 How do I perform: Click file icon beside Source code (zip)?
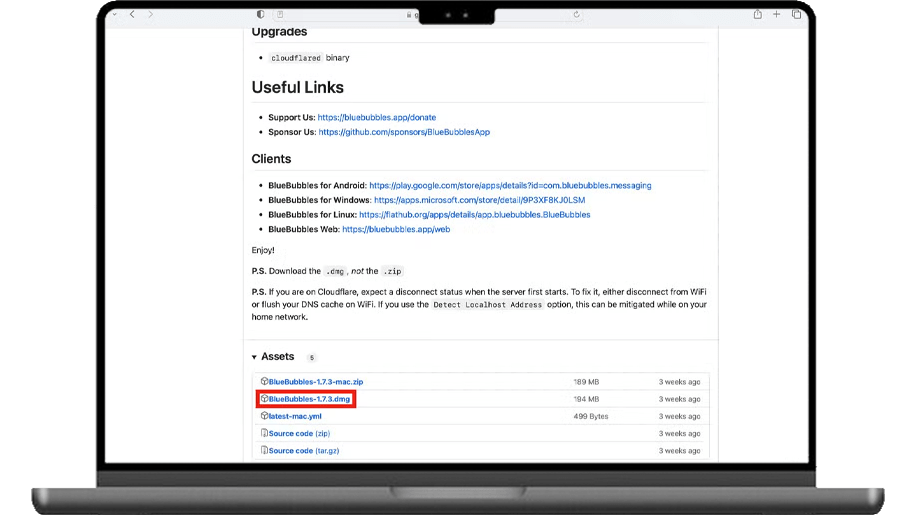(x=264, y=433)
